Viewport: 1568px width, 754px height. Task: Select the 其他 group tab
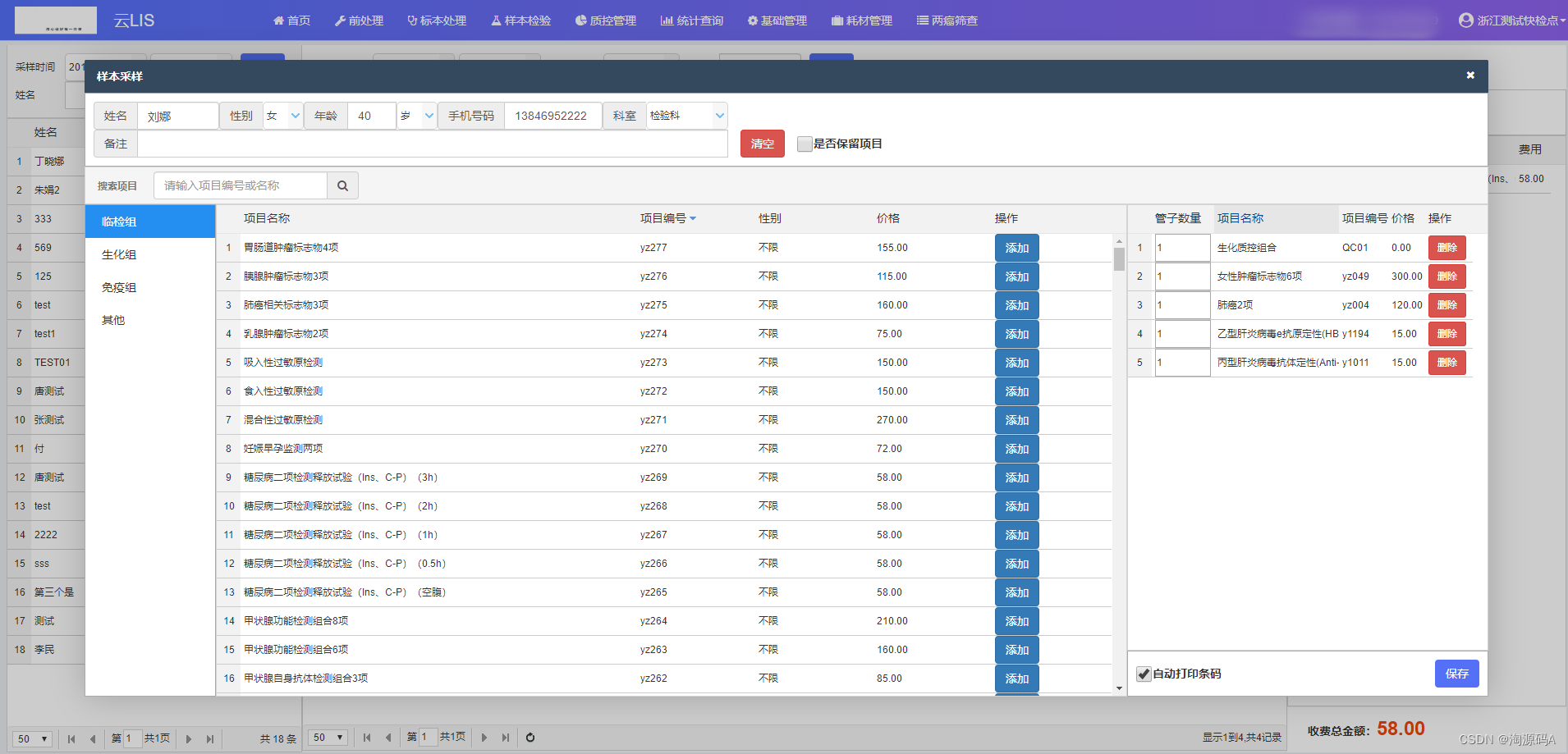pos(150,320)
